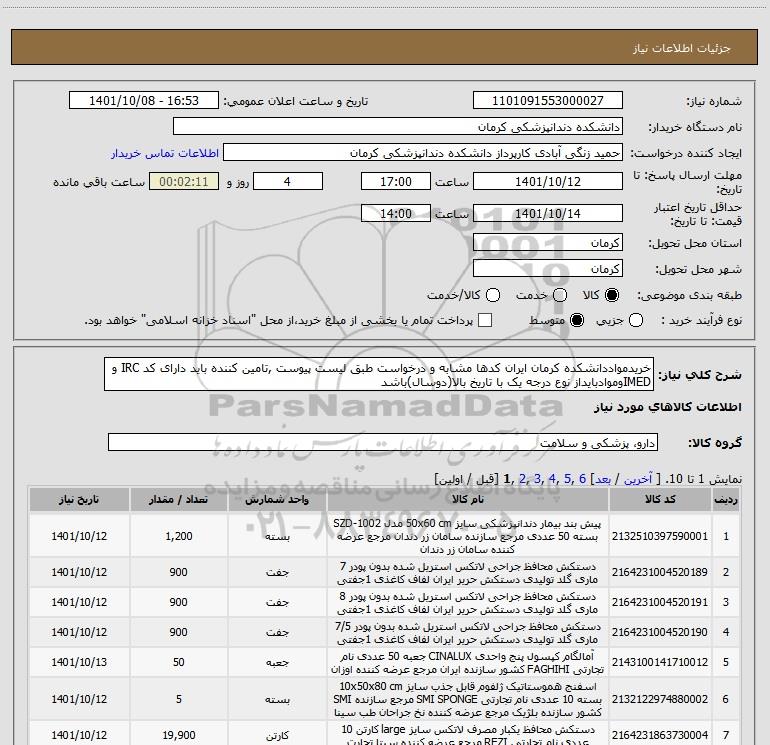Viewport: 770px width, 745px height.
Task: Click the شهر محل تحویل field کرمان
Action: click(x=548, y=268)
